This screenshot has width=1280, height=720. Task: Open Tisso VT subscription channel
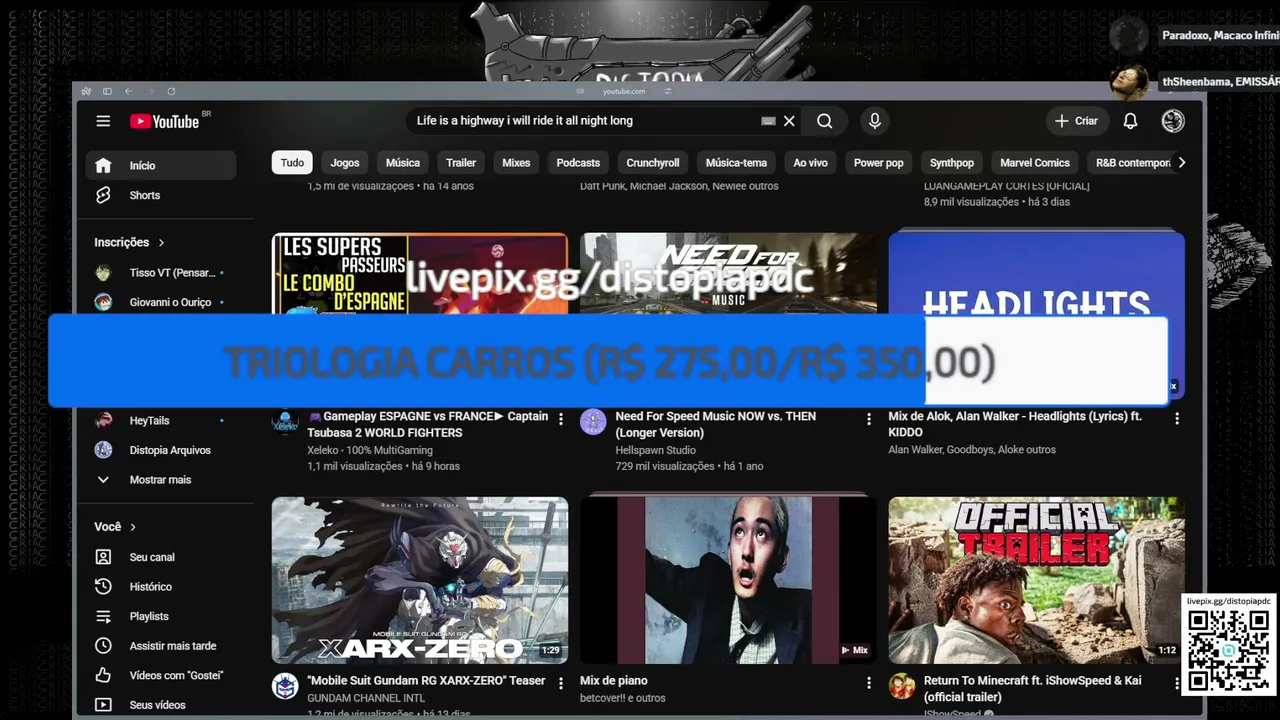coord(161,273)
